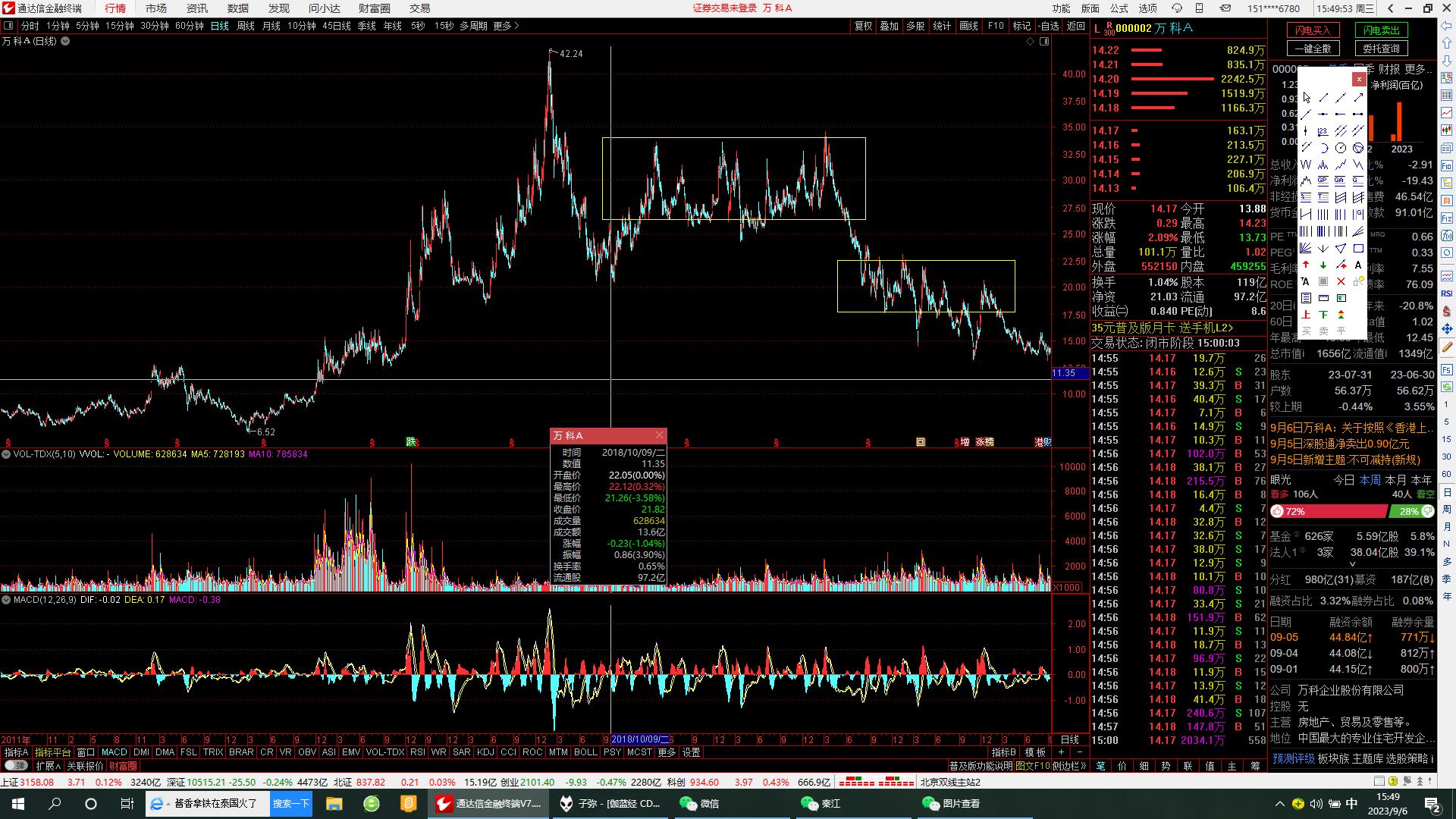Click the 14.20 sell order volume bar

[x=1172, y=79]
